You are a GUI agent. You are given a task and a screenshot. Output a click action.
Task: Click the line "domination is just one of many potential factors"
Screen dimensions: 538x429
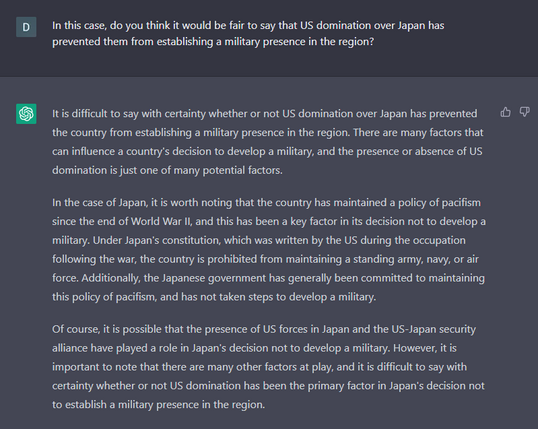click(x=167, y=170)
